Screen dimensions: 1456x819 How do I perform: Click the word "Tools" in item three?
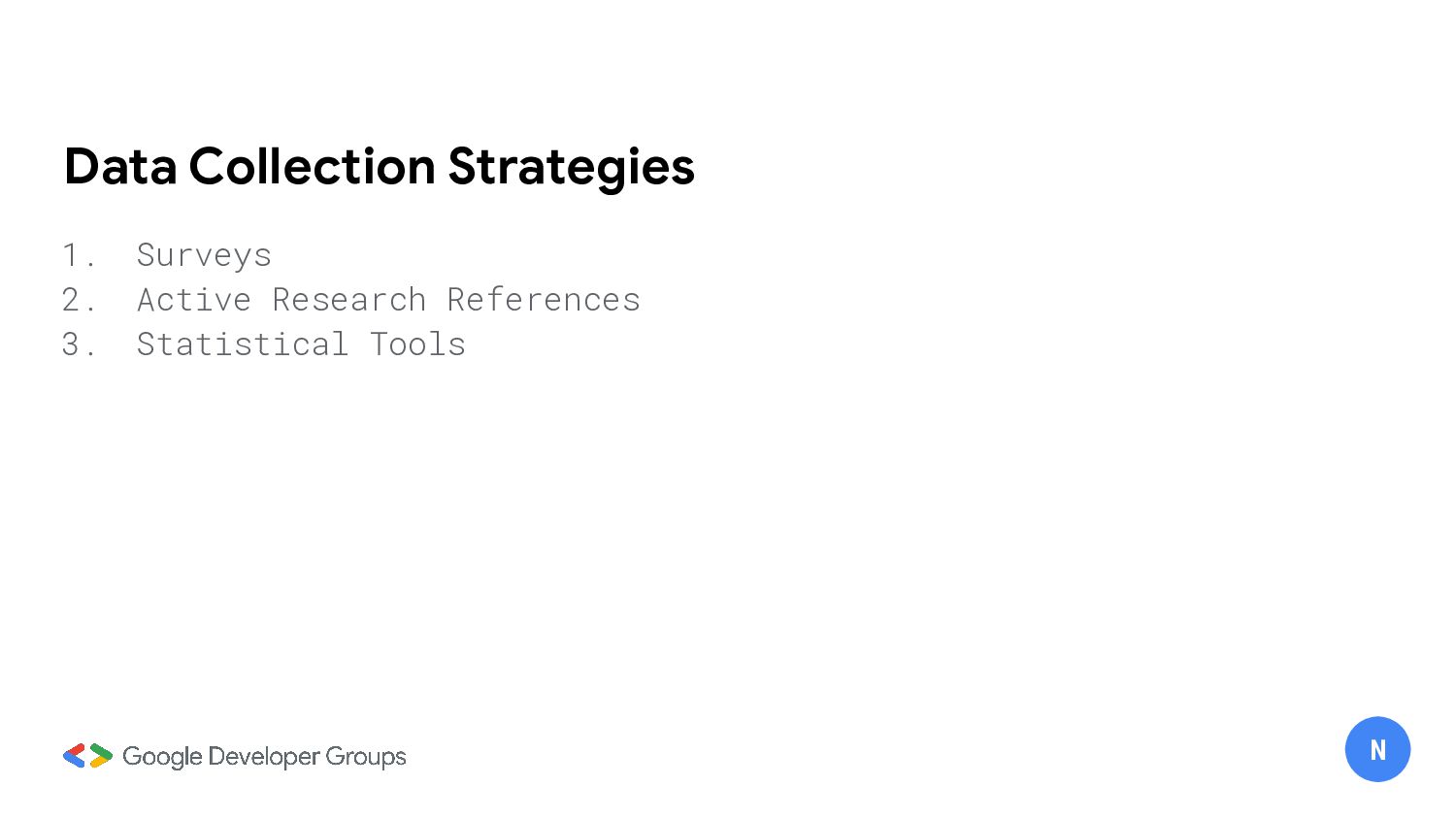(x=417, y=344)
